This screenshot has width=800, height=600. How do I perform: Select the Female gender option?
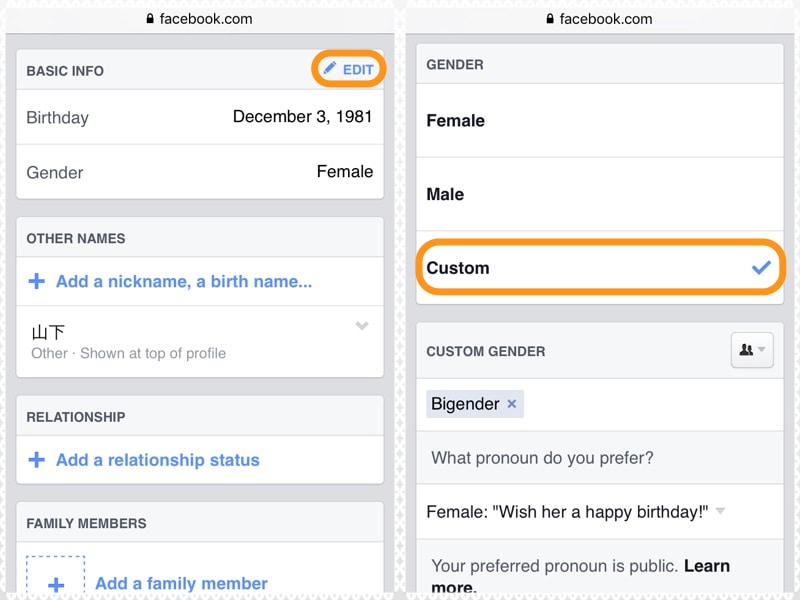455,121
